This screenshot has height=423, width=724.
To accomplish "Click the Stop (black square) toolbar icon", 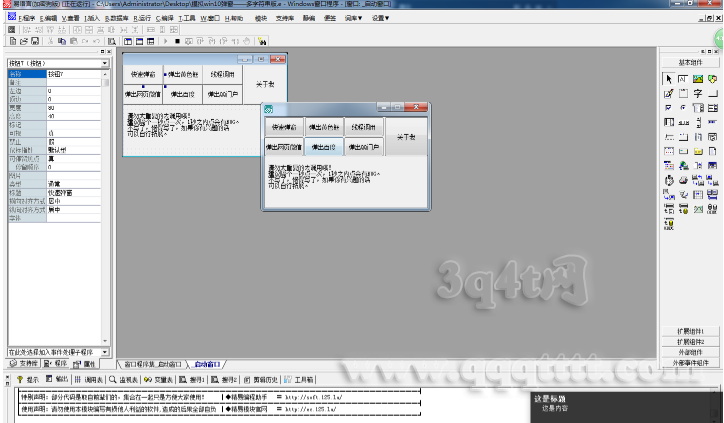I will click(177, 41).
